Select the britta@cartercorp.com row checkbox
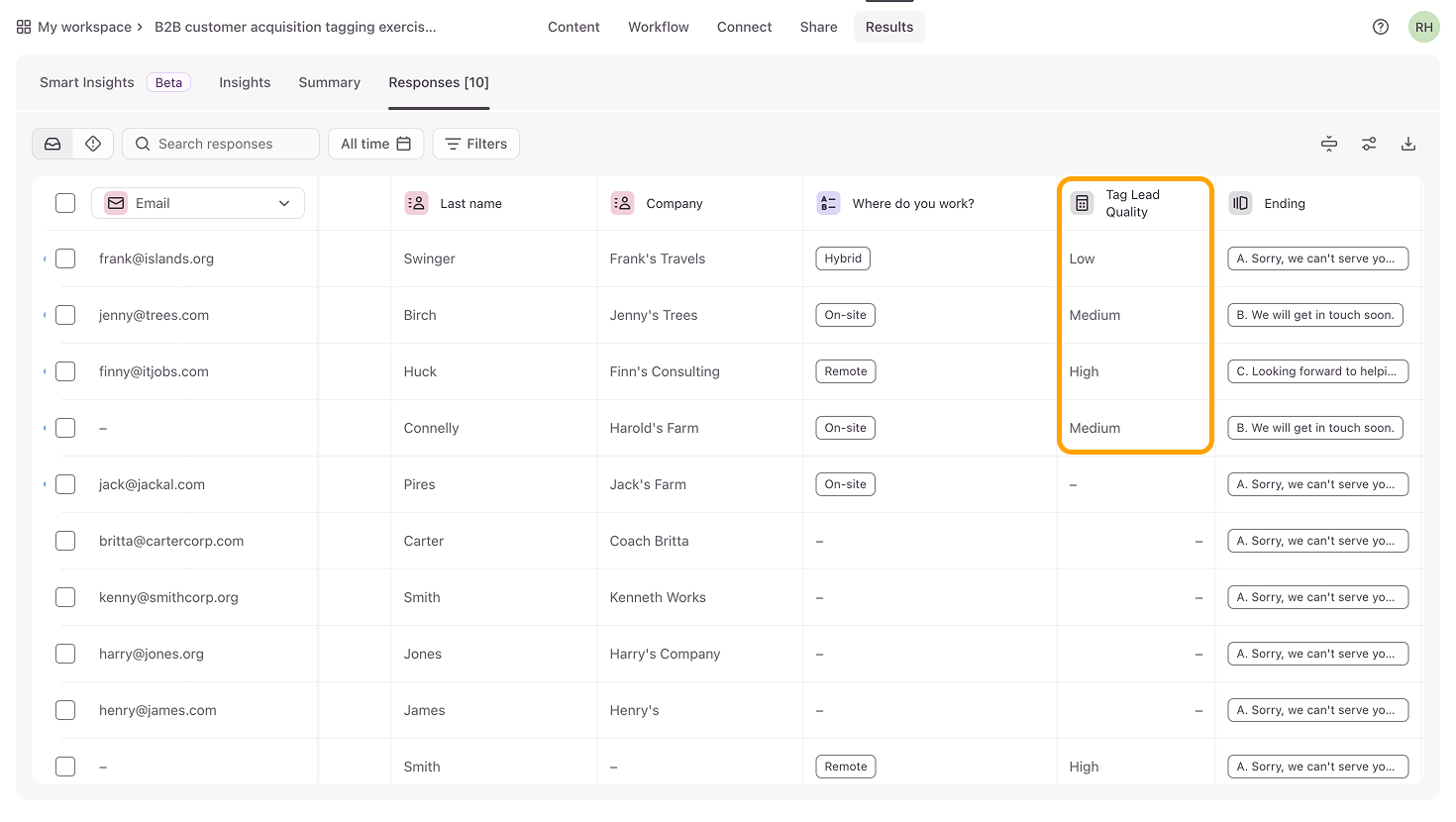The image size is (1456, 822). click(x=65, y=541)
